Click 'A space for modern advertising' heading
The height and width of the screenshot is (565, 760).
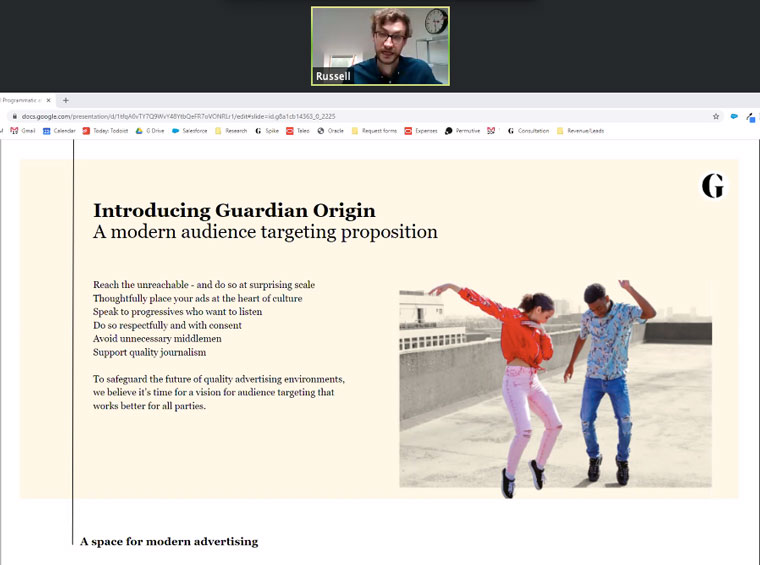pos(169,541)
